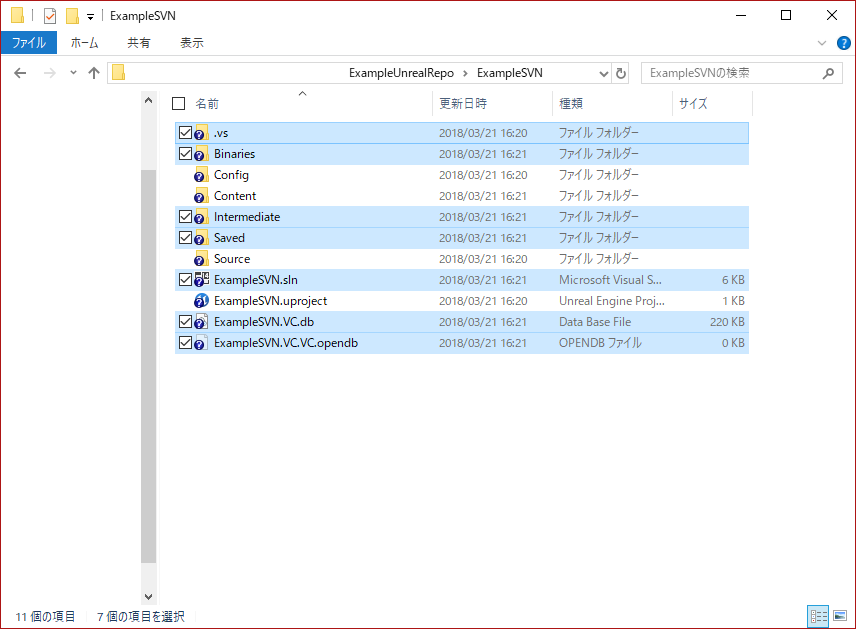
Task: Click the 220 KB size cell
Action: [x=727, y=322]
